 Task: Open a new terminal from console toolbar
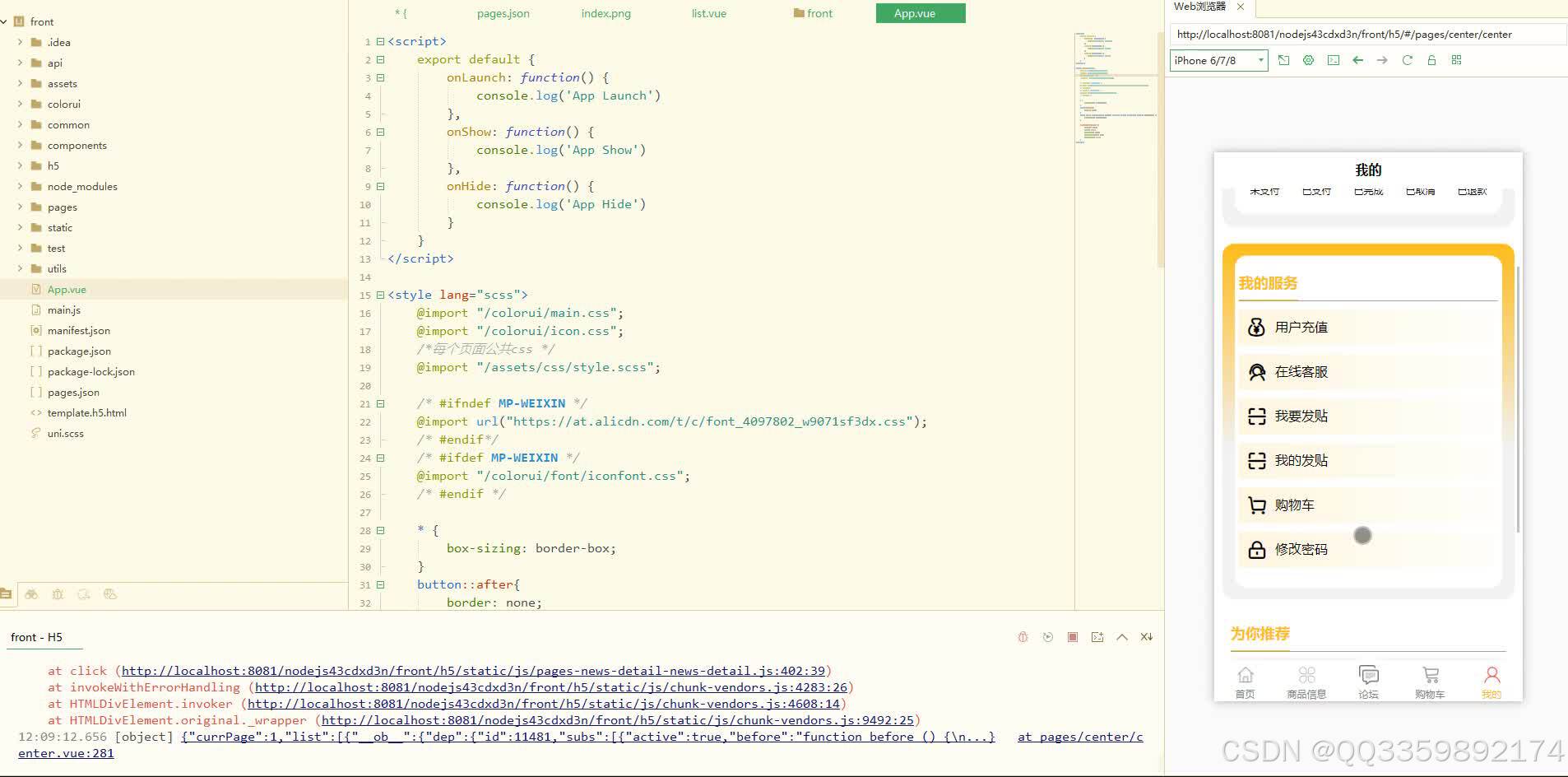[1097, 637]
